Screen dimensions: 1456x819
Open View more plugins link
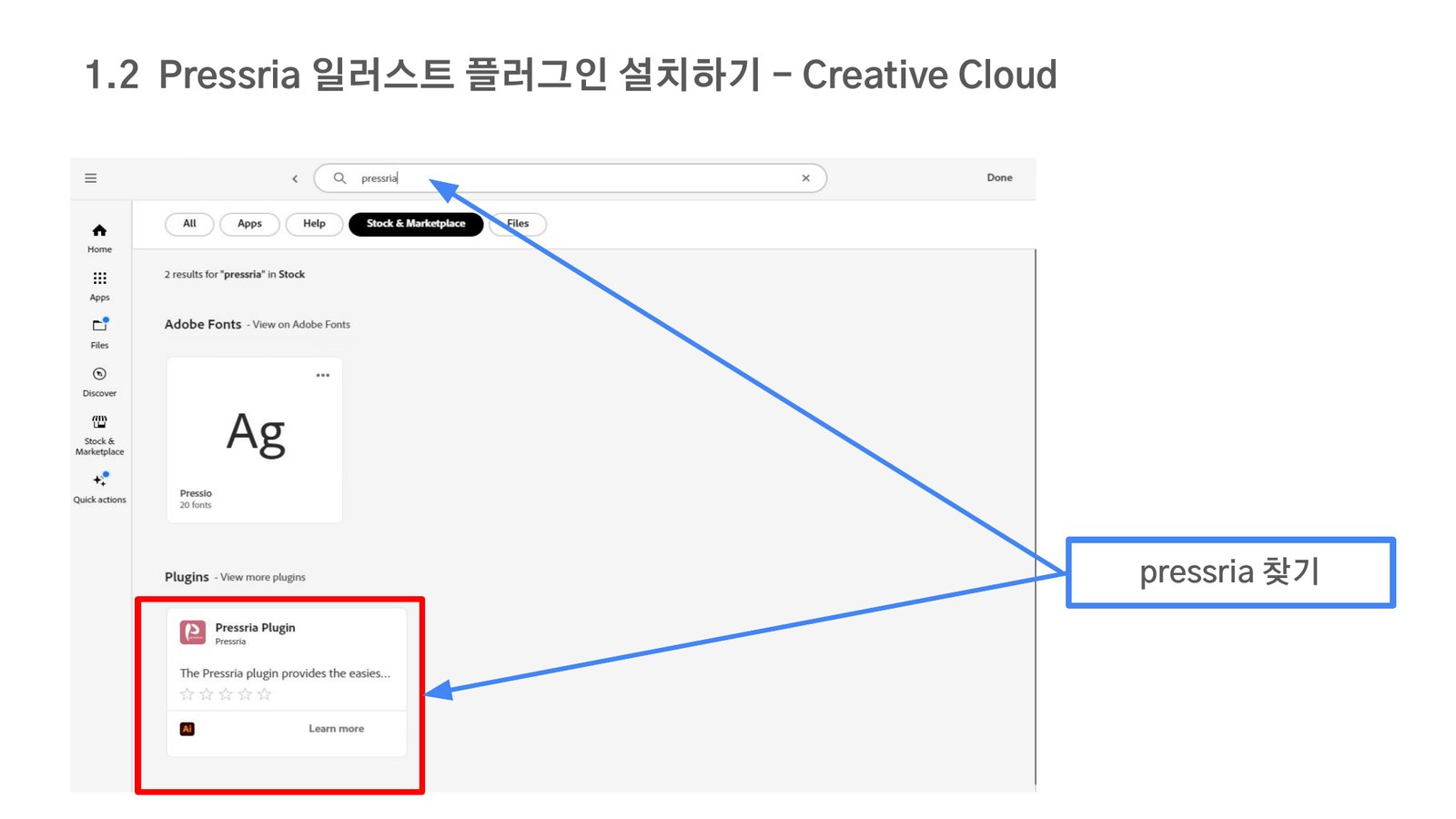(263, 577)
